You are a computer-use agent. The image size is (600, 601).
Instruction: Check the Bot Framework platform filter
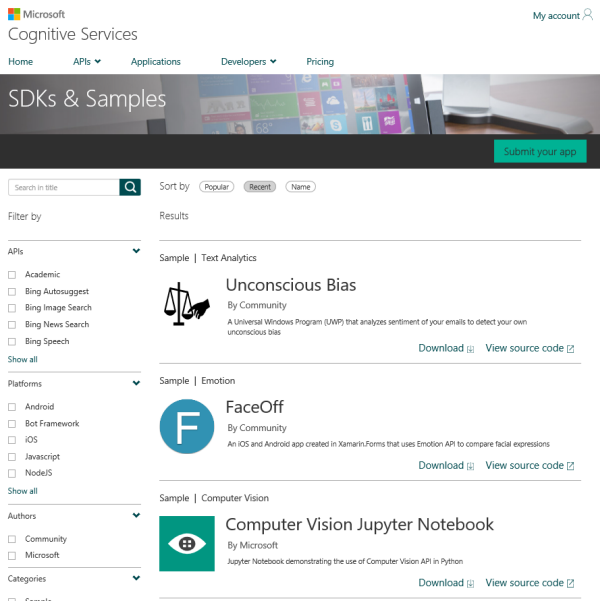pos(12,424)
